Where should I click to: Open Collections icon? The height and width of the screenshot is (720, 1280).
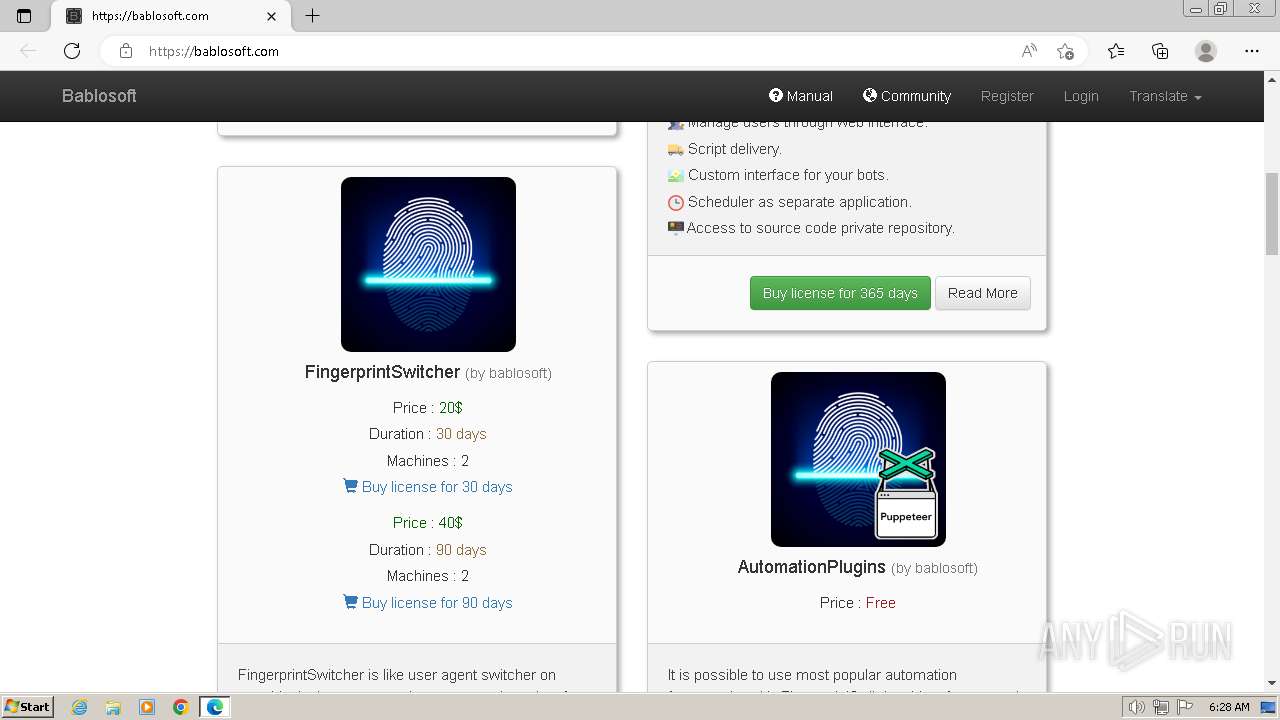click(1160, 51)
